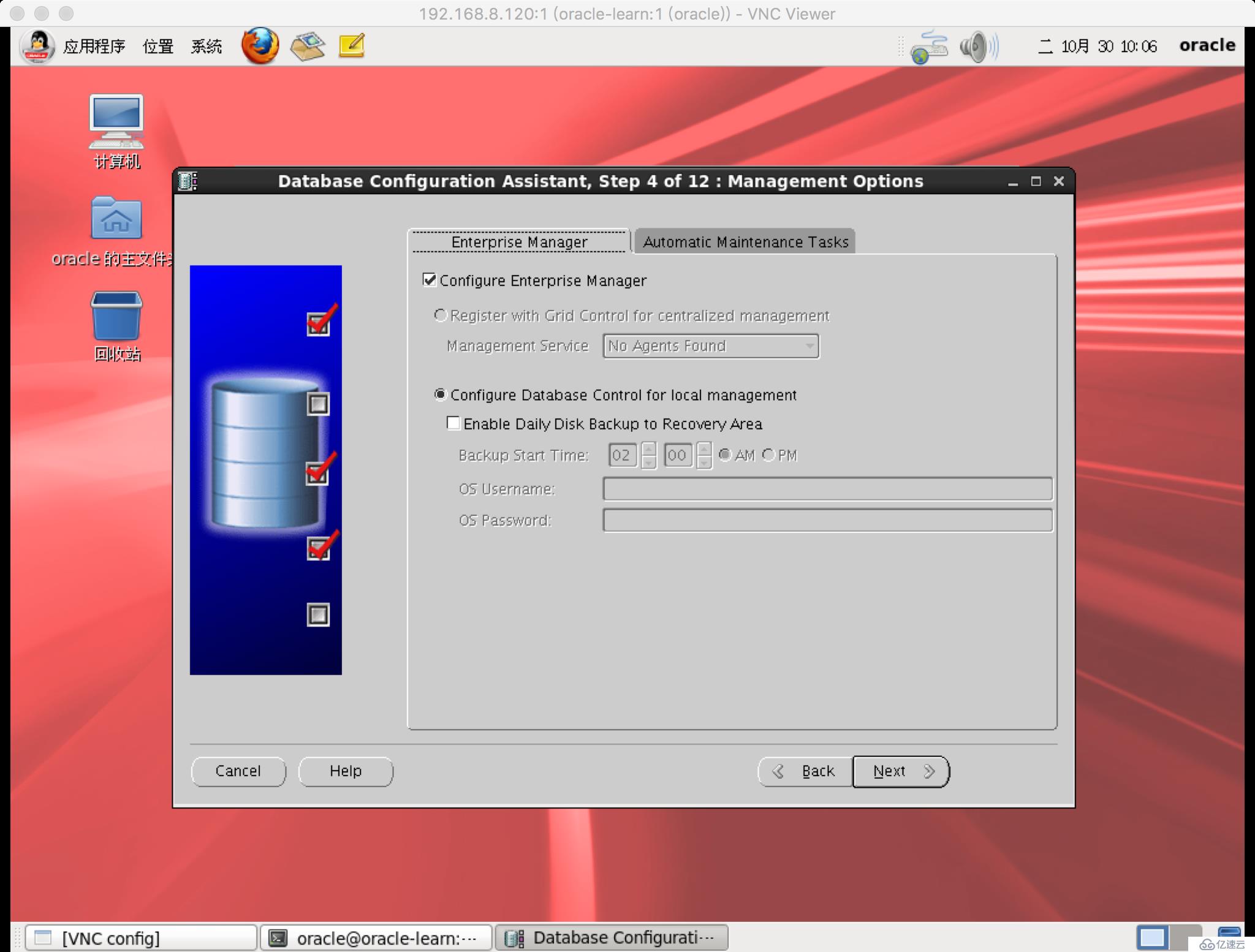
Task: Select Register with Grid Control radio button
Action: [x=440, y=315]
